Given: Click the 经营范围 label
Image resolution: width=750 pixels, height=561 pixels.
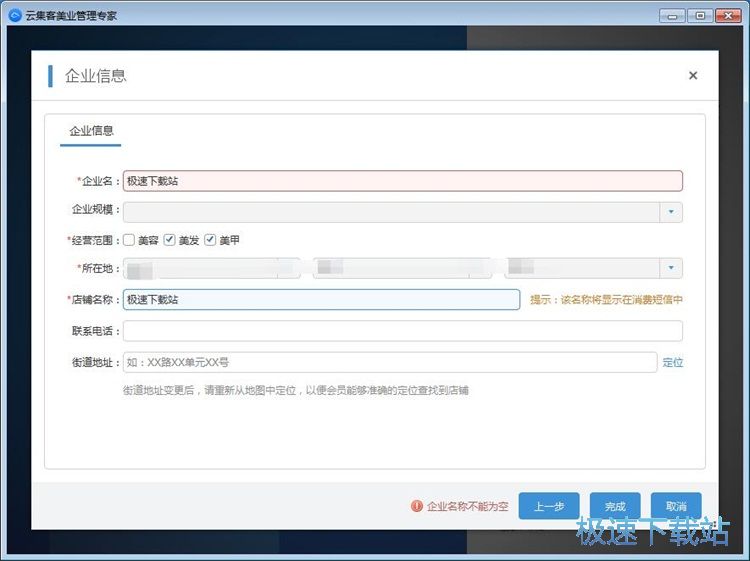Looking at the screenshot, I should click(x=93, y=241).
